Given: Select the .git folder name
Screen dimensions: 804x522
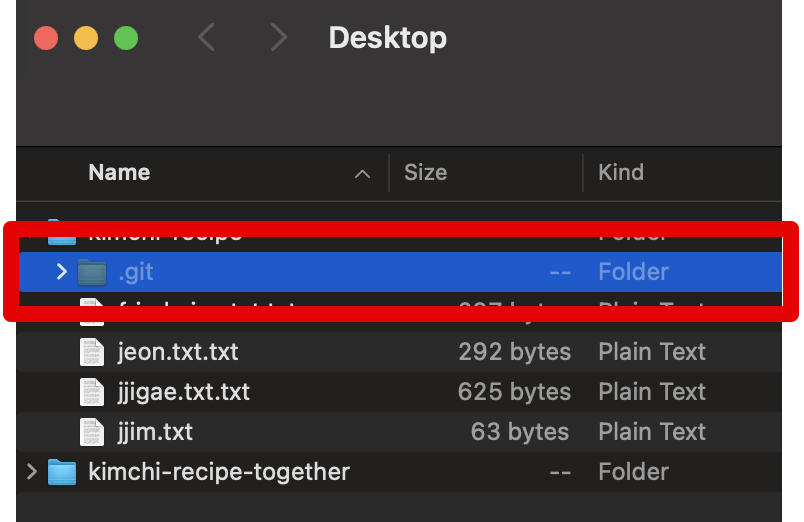Looking at the screenshot, I should pos(135,271).
